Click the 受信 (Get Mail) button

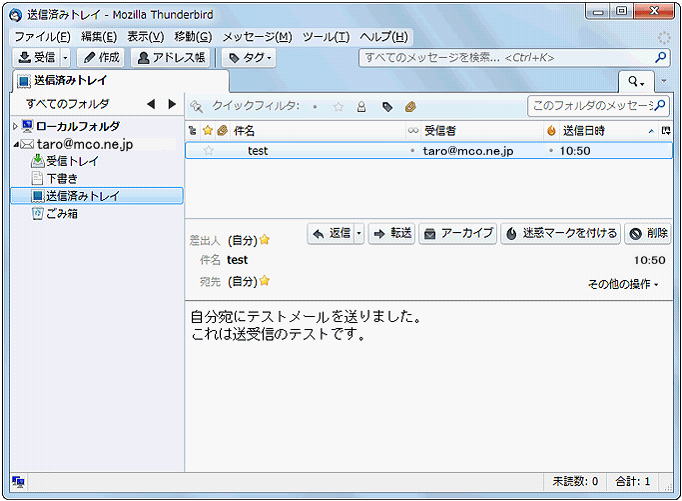[x=37, y=57]
